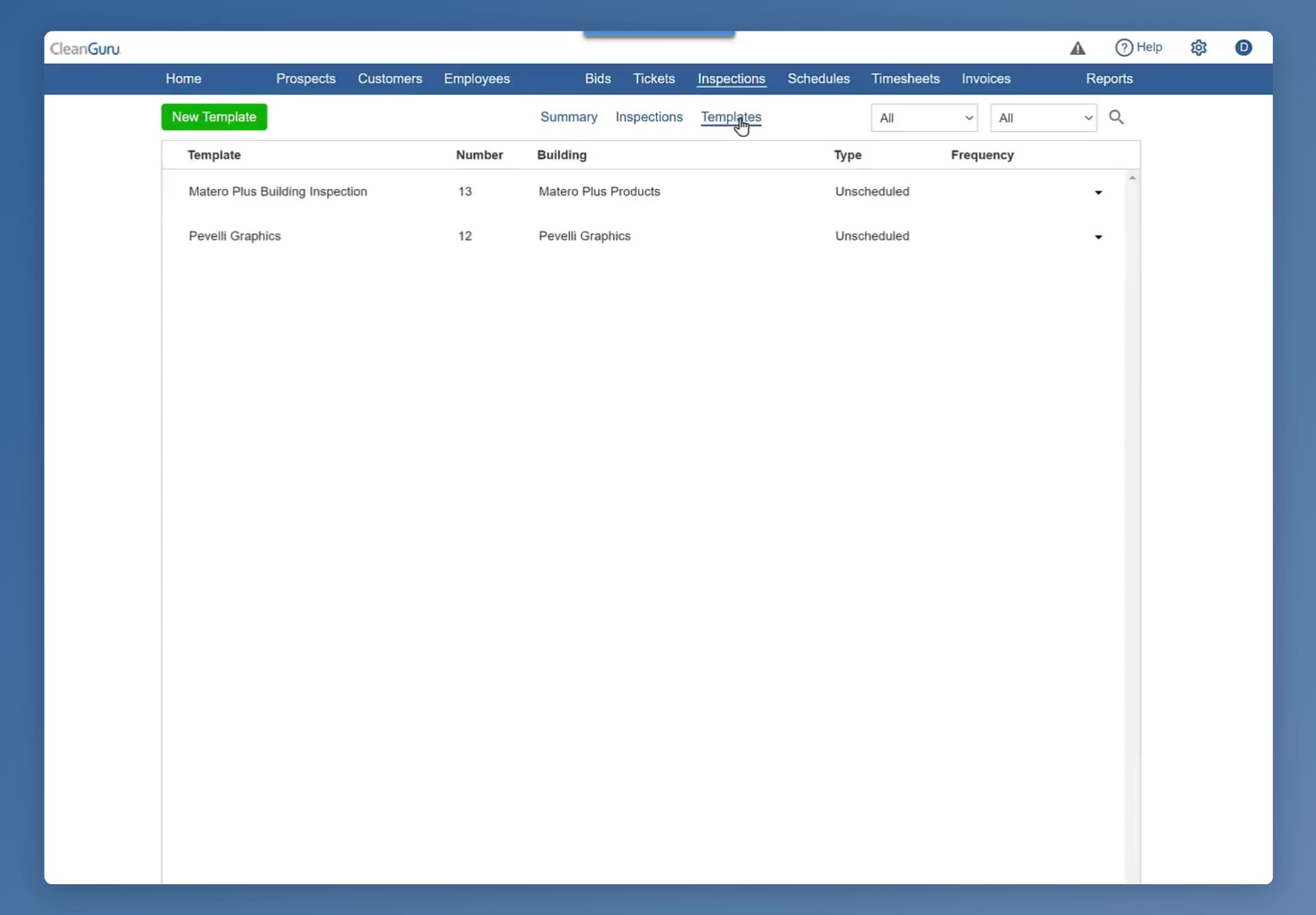The width and height of the screenshot is (1316, 915).
Task: Click template number 12
Action: click(x=465, y=236)
